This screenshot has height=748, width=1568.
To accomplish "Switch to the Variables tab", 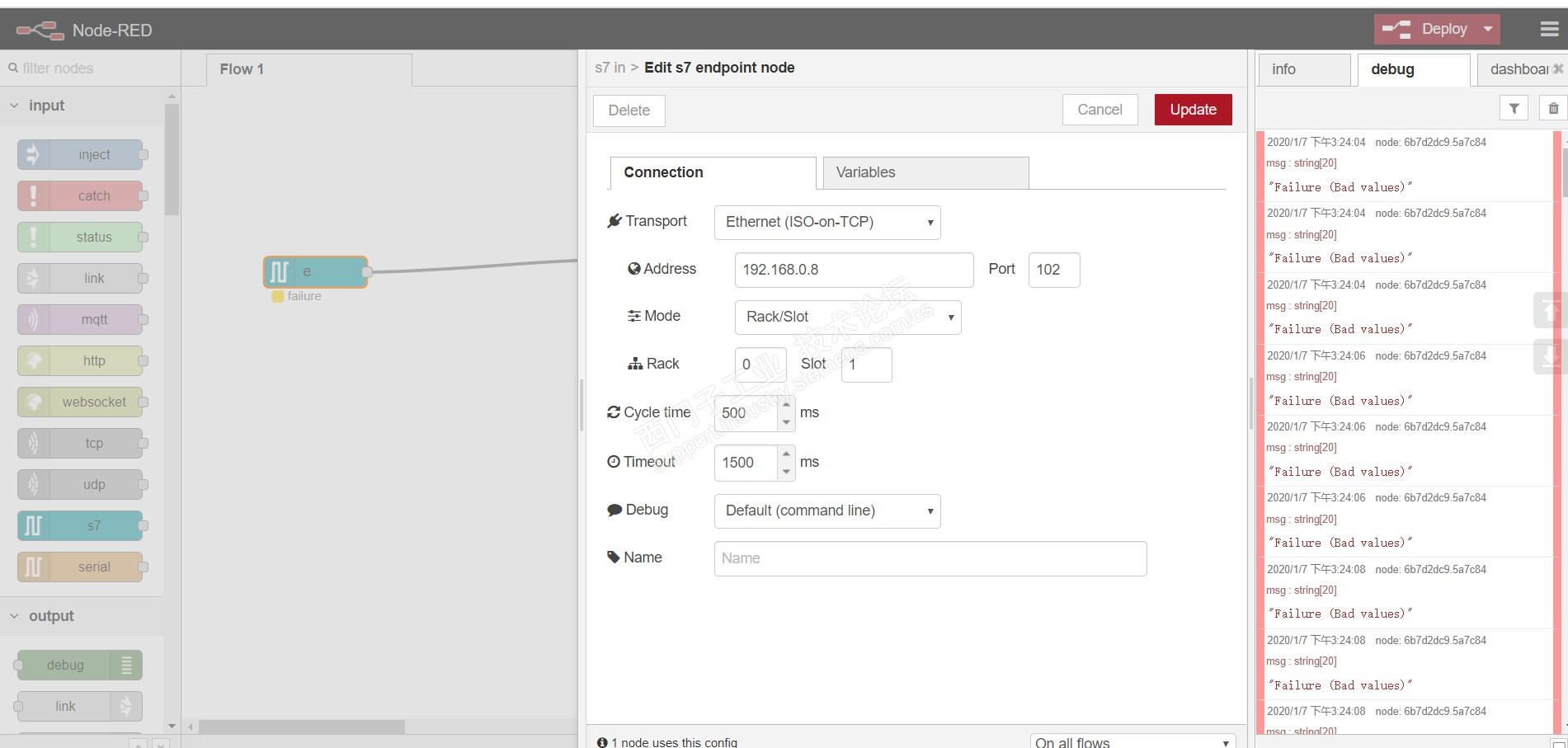I will (x=925, y=172).
